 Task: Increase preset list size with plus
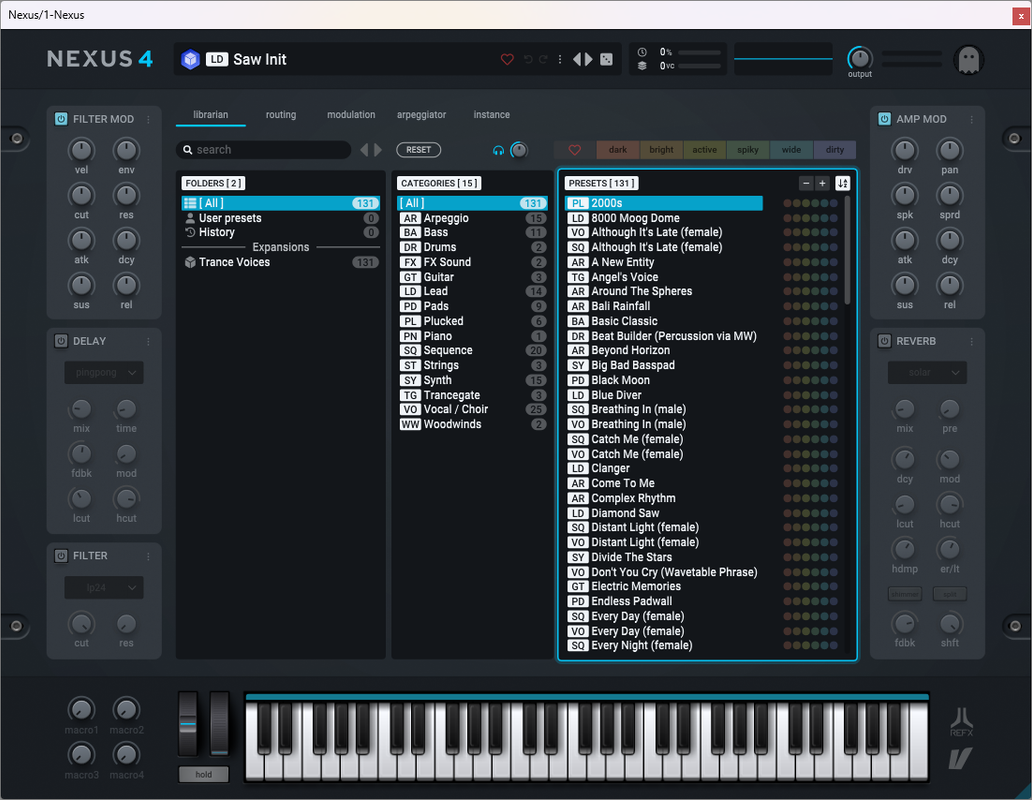coord(822,184)
